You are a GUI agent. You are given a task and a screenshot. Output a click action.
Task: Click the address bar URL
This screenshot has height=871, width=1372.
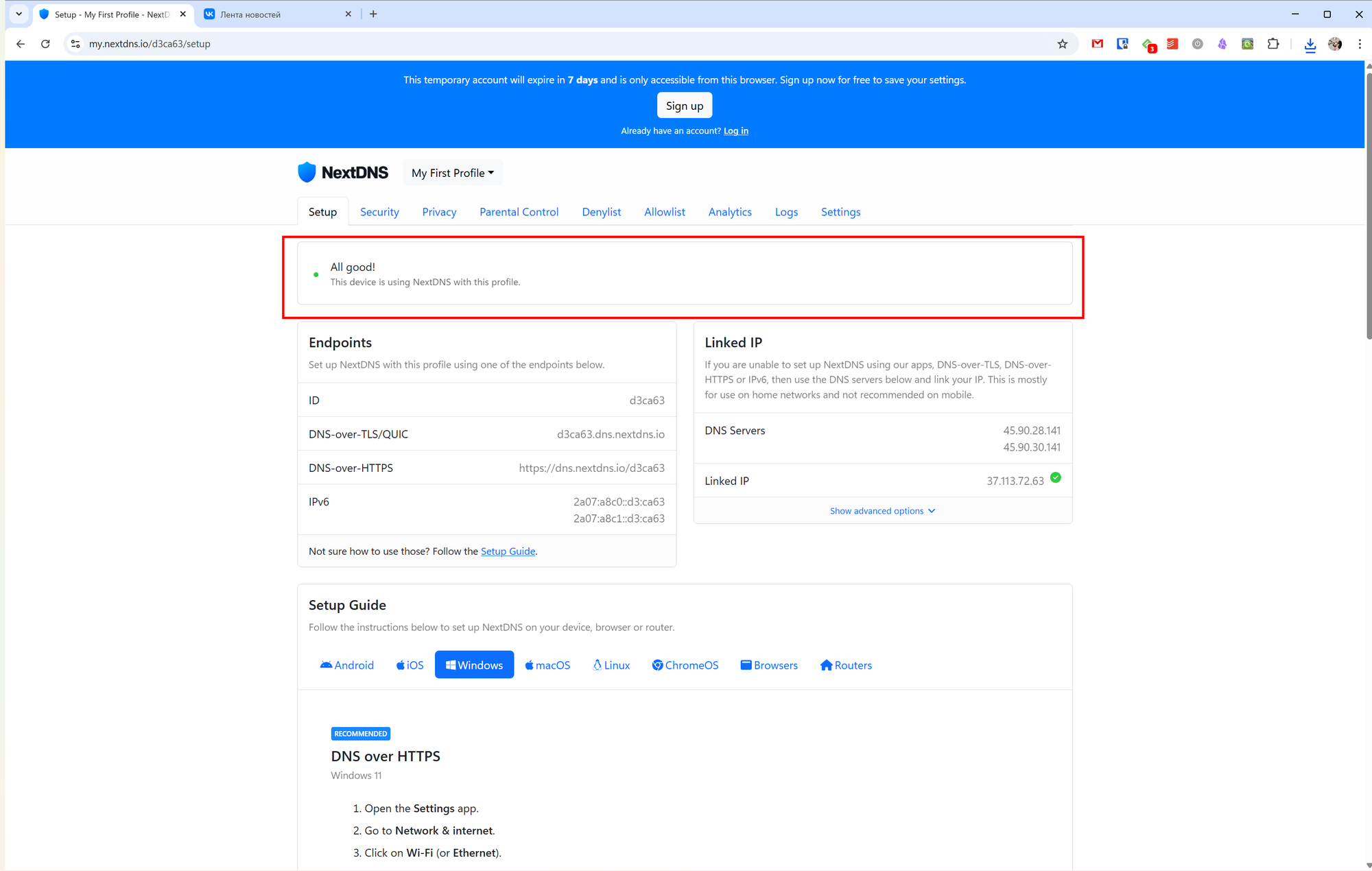pos(150,44)
